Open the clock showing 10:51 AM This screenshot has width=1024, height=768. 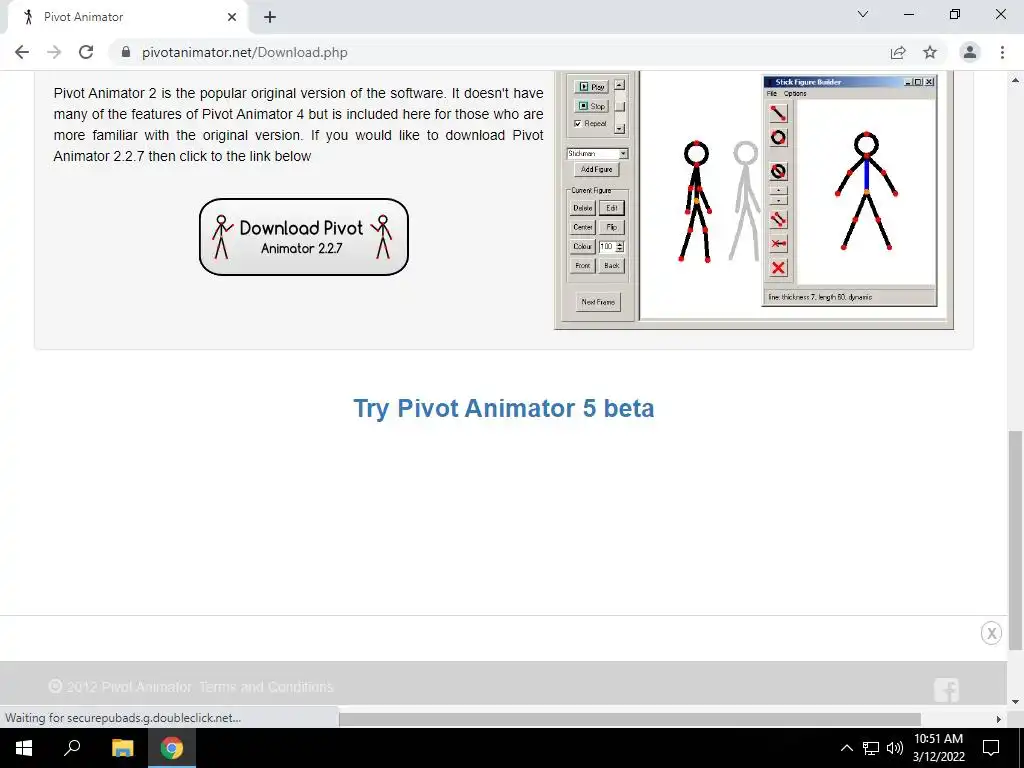[938, 748]
